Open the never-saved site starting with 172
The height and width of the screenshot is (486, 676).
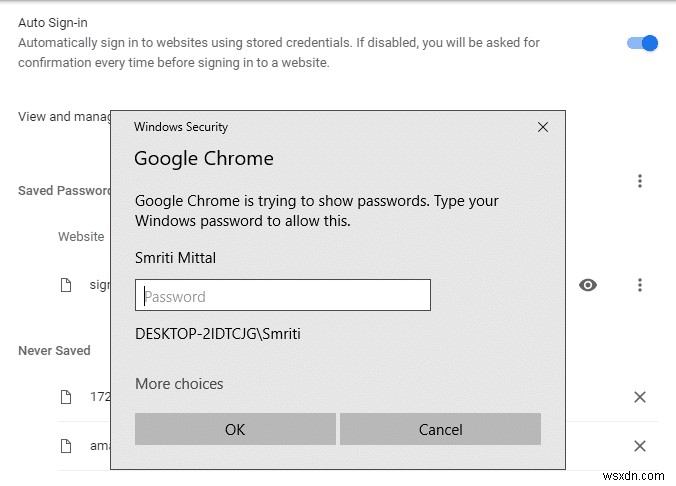point(99,397)
